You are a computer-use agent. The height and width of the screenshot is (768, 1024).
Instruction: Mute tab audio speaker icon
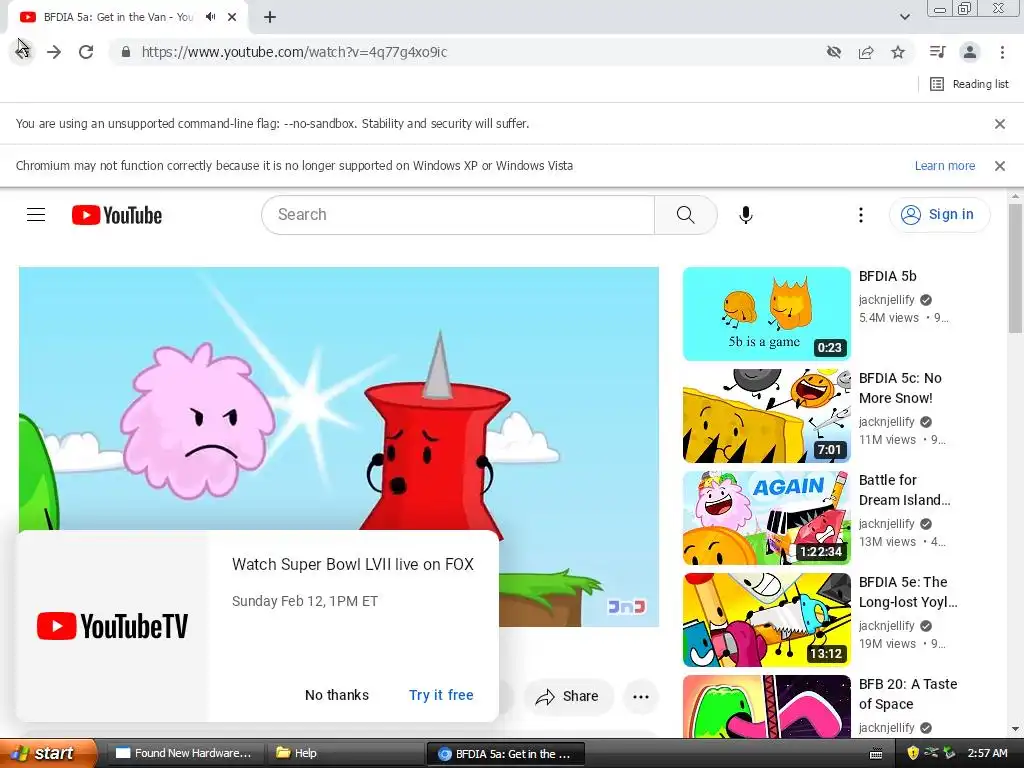pos(210,17)
